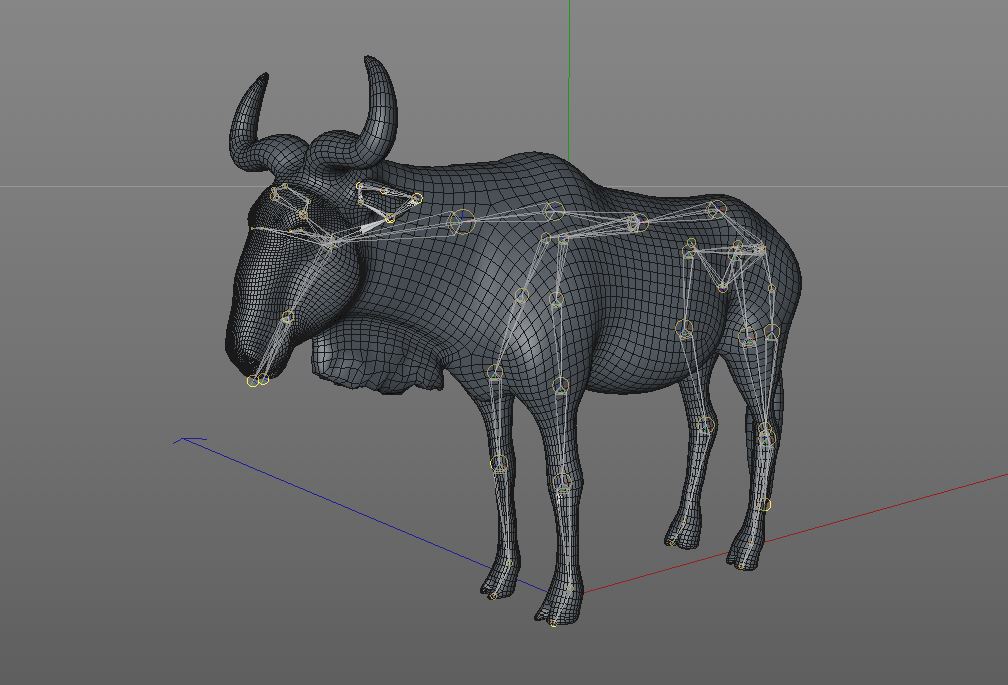Select the triangular ear bone rig
1008x685 pixels.
point(388,200)
